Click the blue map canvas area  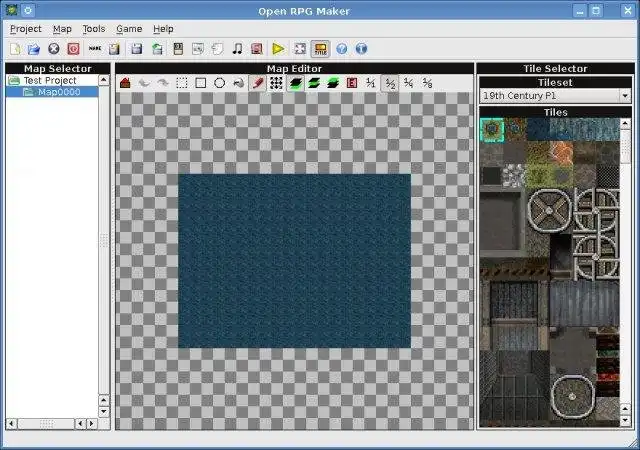pyautogui.click(x=294, y=260)
